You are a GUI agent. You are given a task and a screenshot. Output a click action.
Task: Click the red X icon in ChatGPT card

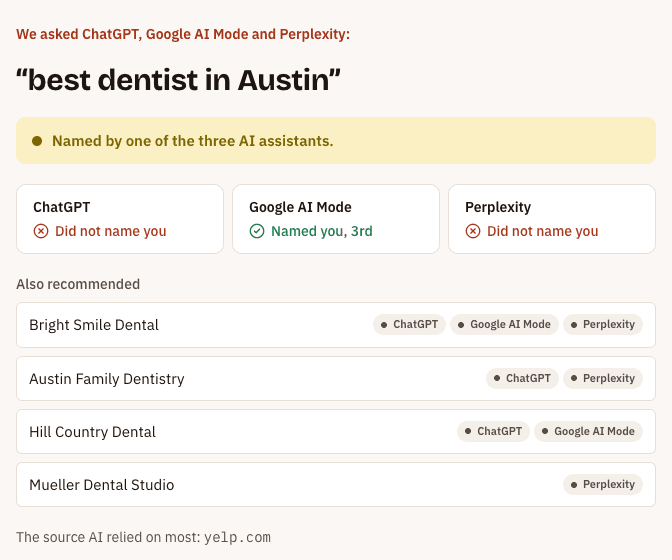(x=41, y=231)
